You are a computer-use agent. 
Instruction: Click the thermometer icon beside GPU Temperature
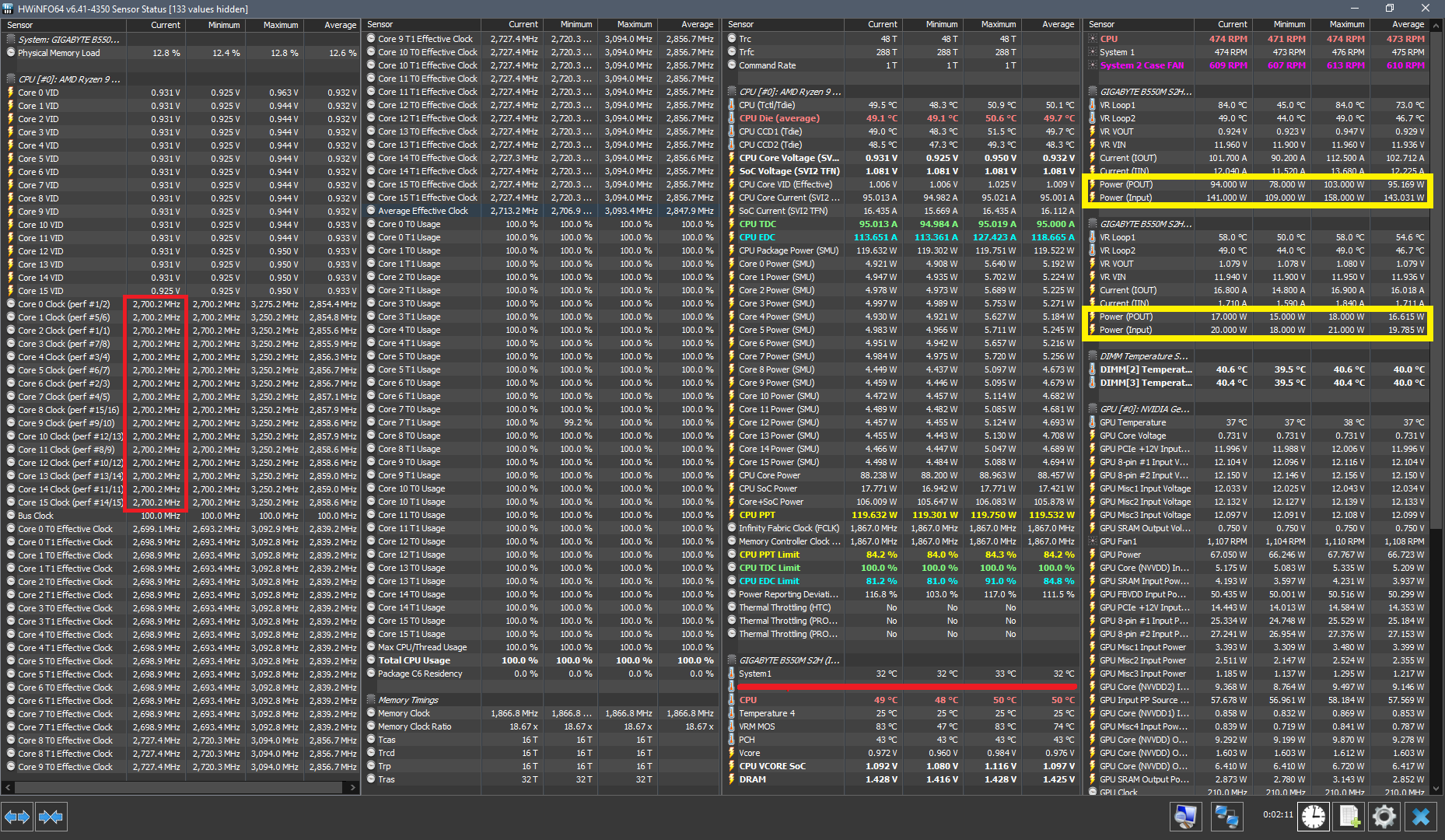1092,422
